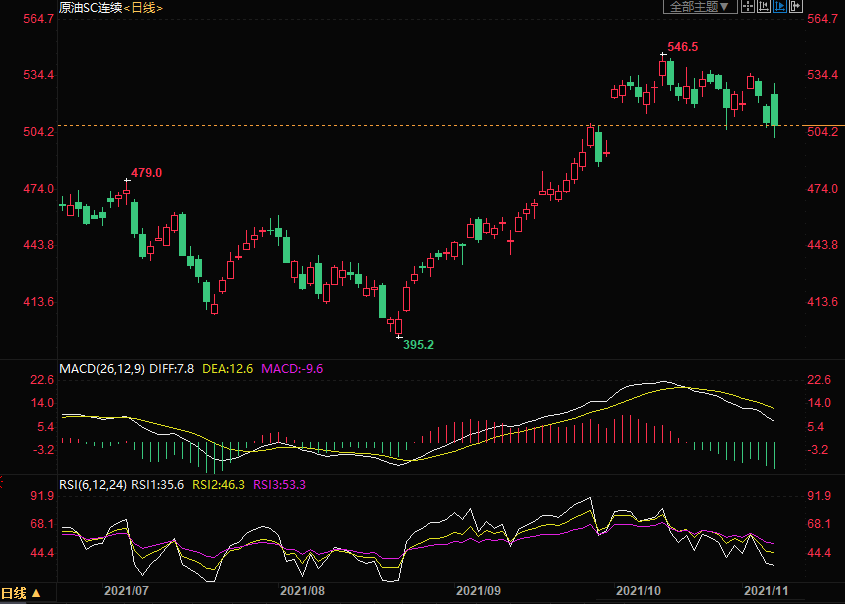Expand the 日线 period selector at bottom left

click(x=21, y=593)
